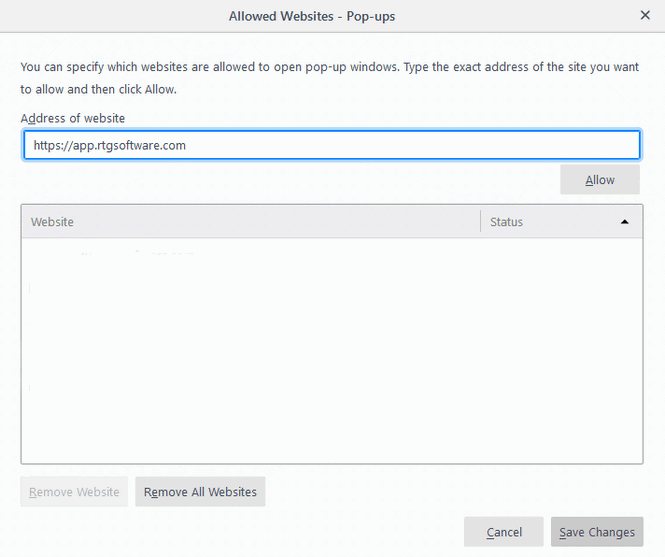Click the divider between Website and Status columns
Image resolution: width=665 pixels, height=557 pixels.
click(x=480, y=222)
